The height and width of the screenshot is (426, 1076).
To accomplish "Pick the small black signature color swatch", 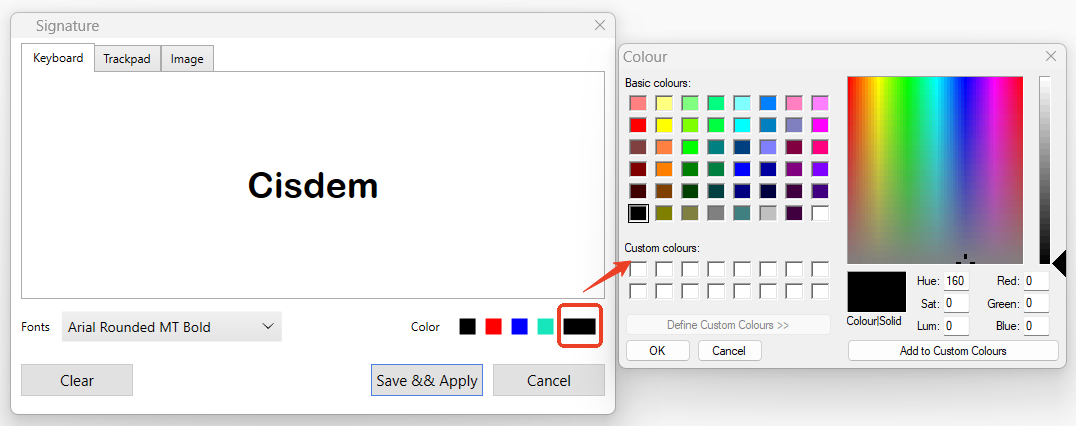I will tap(467, 327).
